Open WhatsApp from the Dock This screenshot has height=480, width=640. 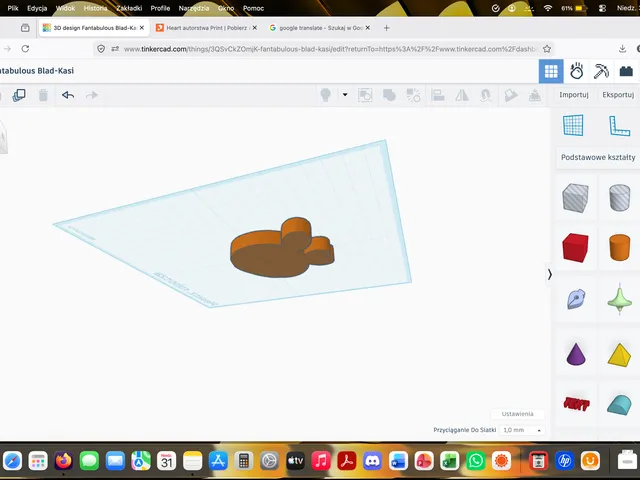click(x=476, y=461)
